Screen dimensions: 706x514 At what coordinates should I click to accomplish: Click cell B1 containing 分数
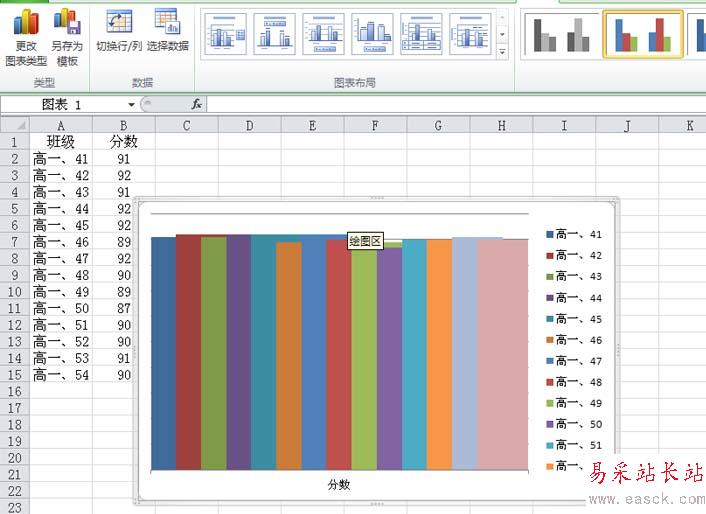(124, 142)
